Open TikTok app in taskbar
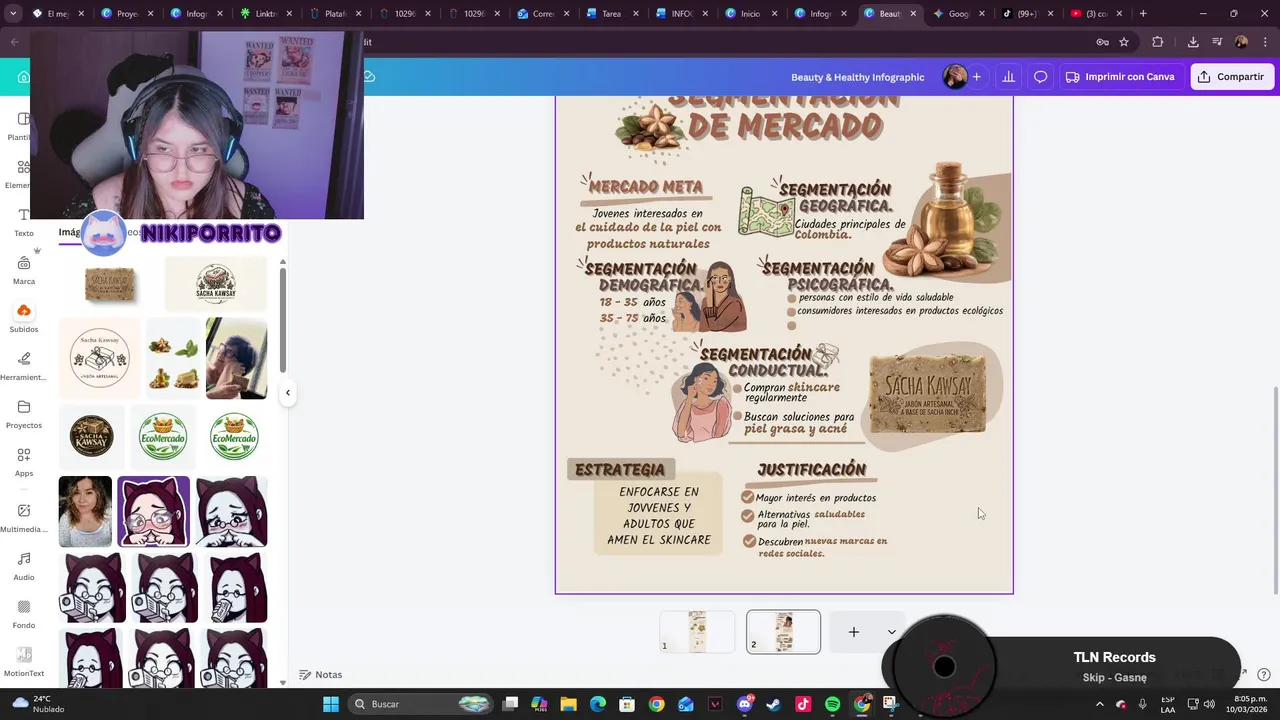Image resolution: width=1280 pixels, height=720 pixels. [x=803, y=704]
